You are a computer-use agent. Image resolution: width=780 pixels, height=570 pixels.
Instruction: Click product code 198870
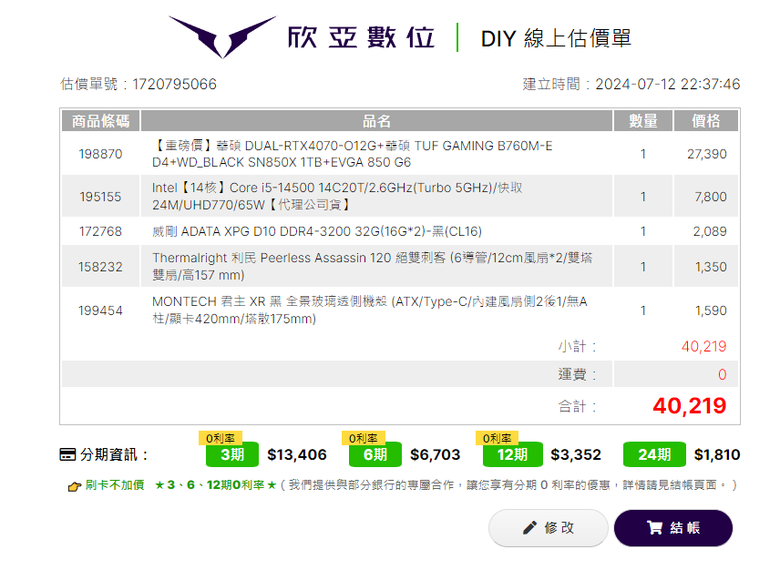coord(100,154)
